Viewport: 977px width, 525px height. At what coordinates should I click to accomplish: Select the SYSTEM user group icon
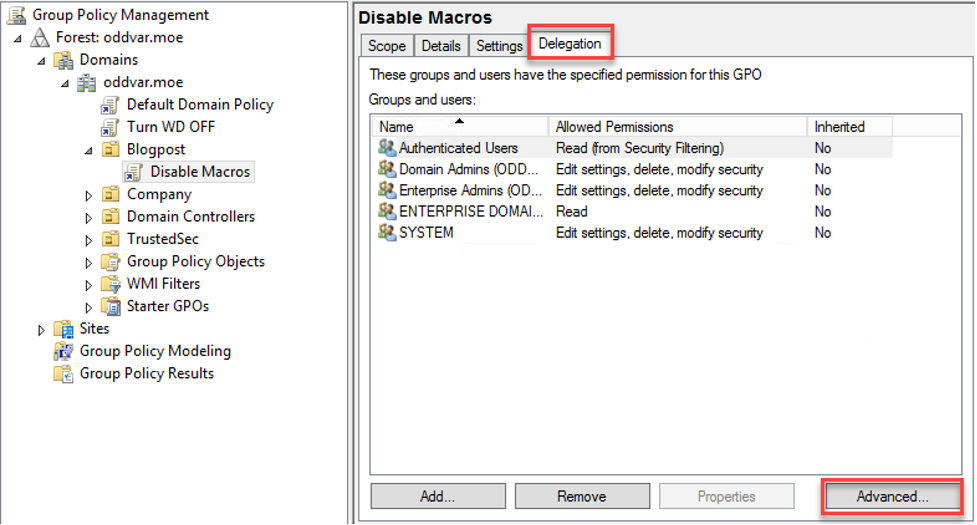click(387, 233)
